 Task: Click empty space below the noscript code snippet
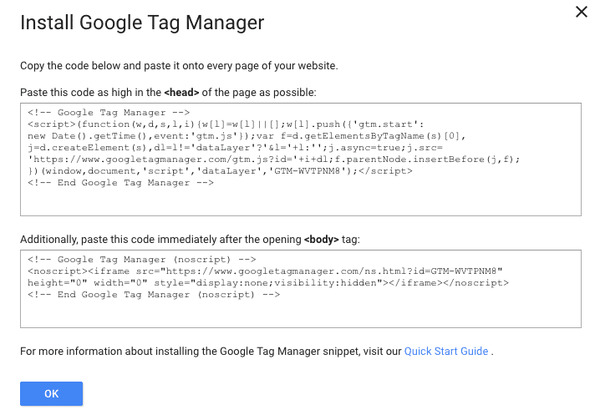coord(301,314)
